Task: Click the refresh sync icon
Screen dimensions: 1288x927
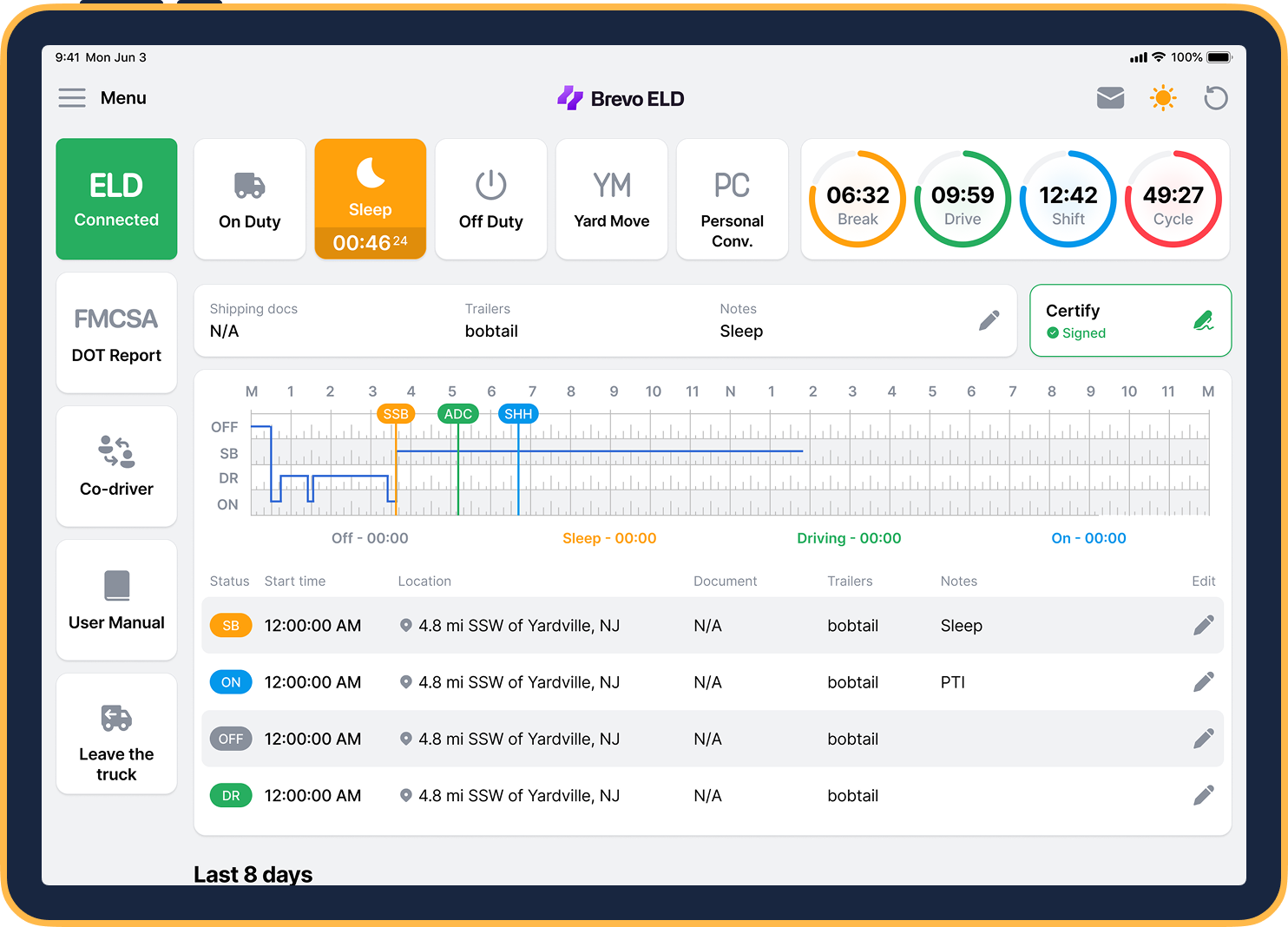Action: point(1216,98)
